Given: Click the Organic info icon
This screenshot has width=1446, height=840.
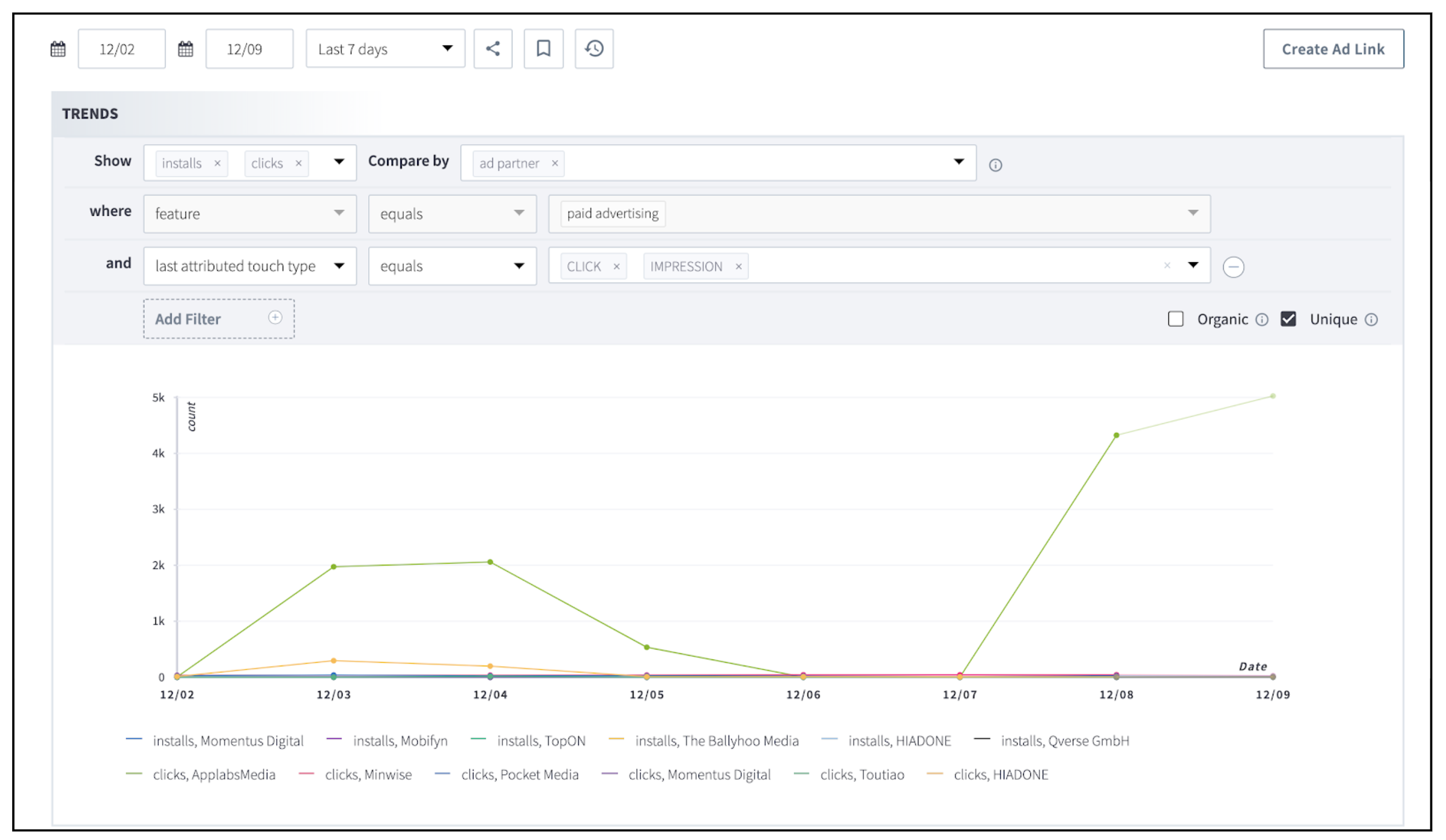Looking at the screenshot, I should 1262,320.
